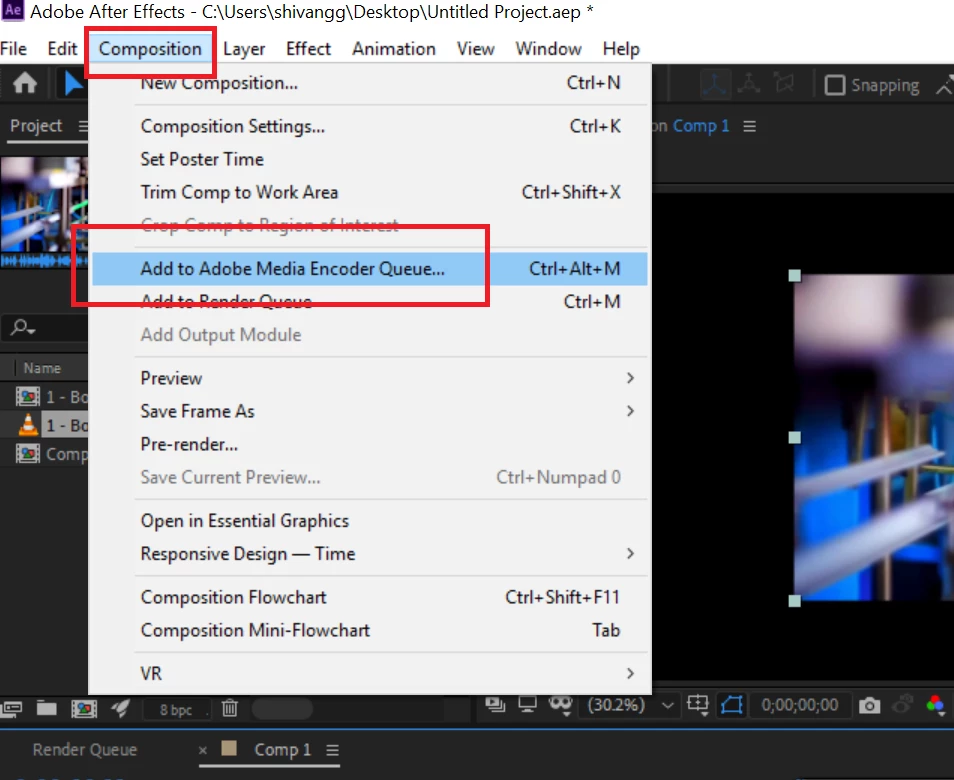Image resolution: width=954 pixels, height=780 pixels.
Task: Select the Selection arrow tool
Action: (73, 83)
